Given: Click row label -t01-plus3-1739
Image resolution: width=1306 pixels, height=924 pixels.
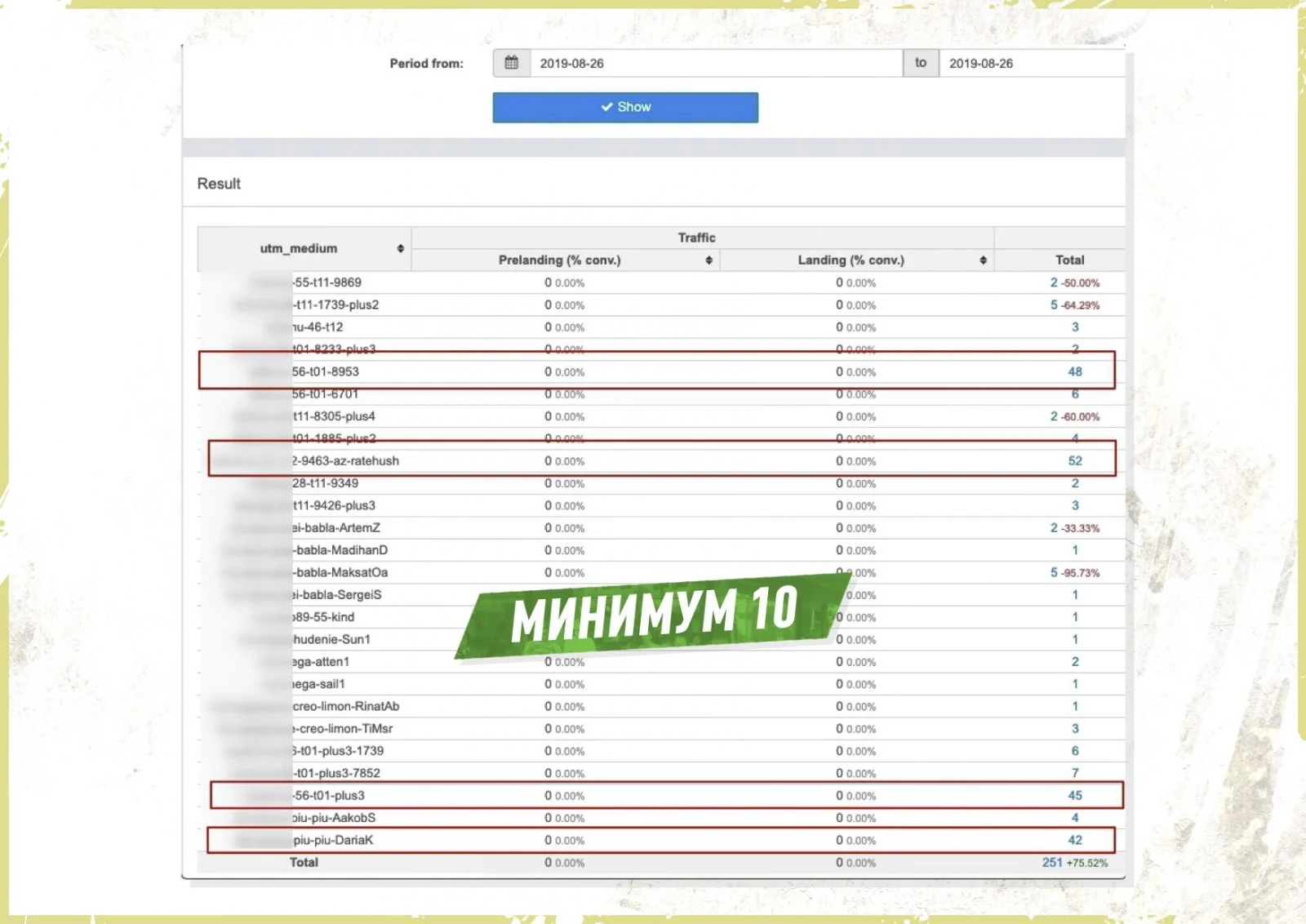Looking at the screenshot, I should [x=338, y=751].
